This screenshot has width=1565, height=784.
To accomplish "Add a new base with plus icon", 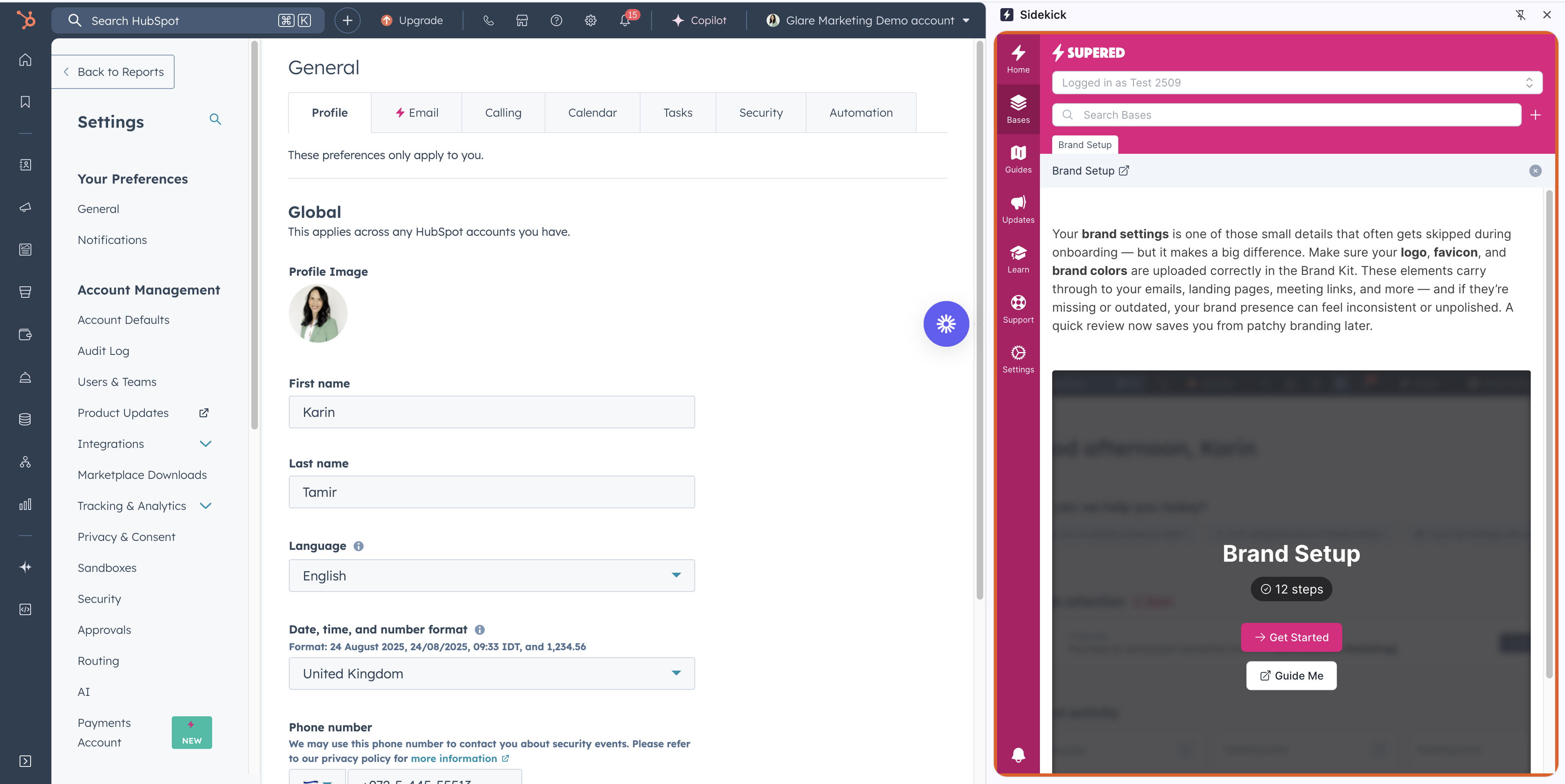I will [1535, 115].
